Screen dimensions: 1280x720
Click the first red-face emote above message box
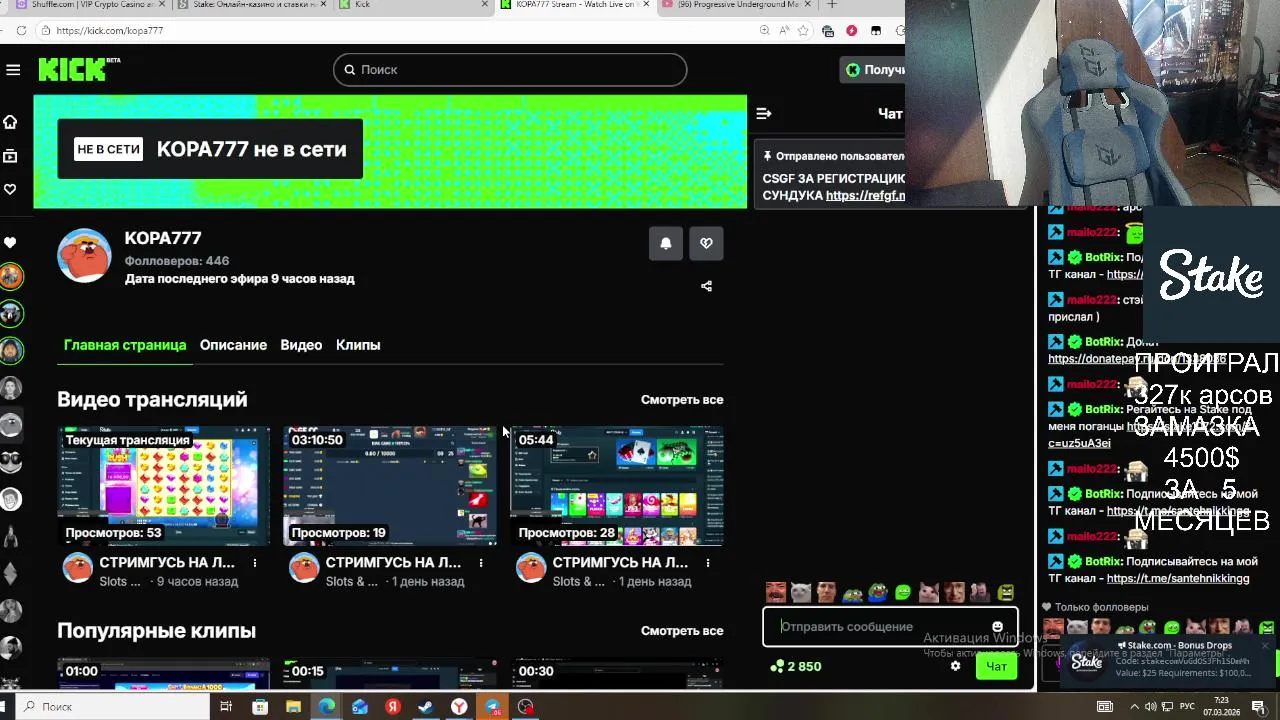[x=776, y=592]
